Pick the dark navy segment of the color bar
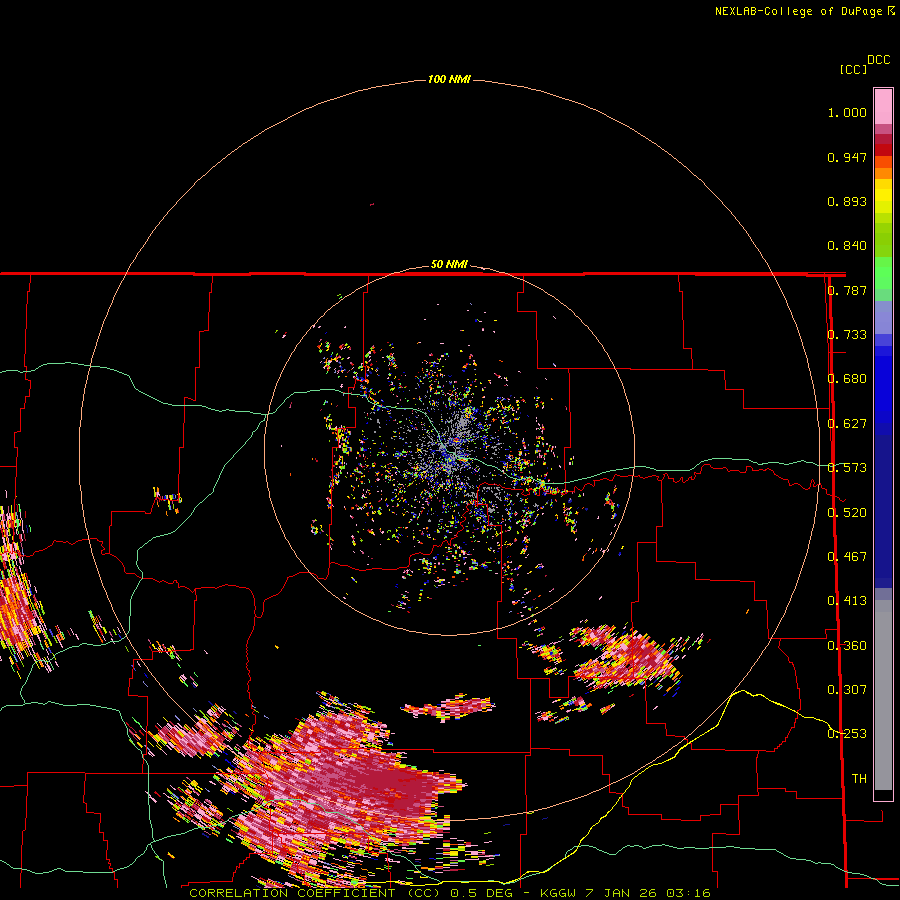Image resolution: width=900 pixels, height=900 pixels. [883, 505]
